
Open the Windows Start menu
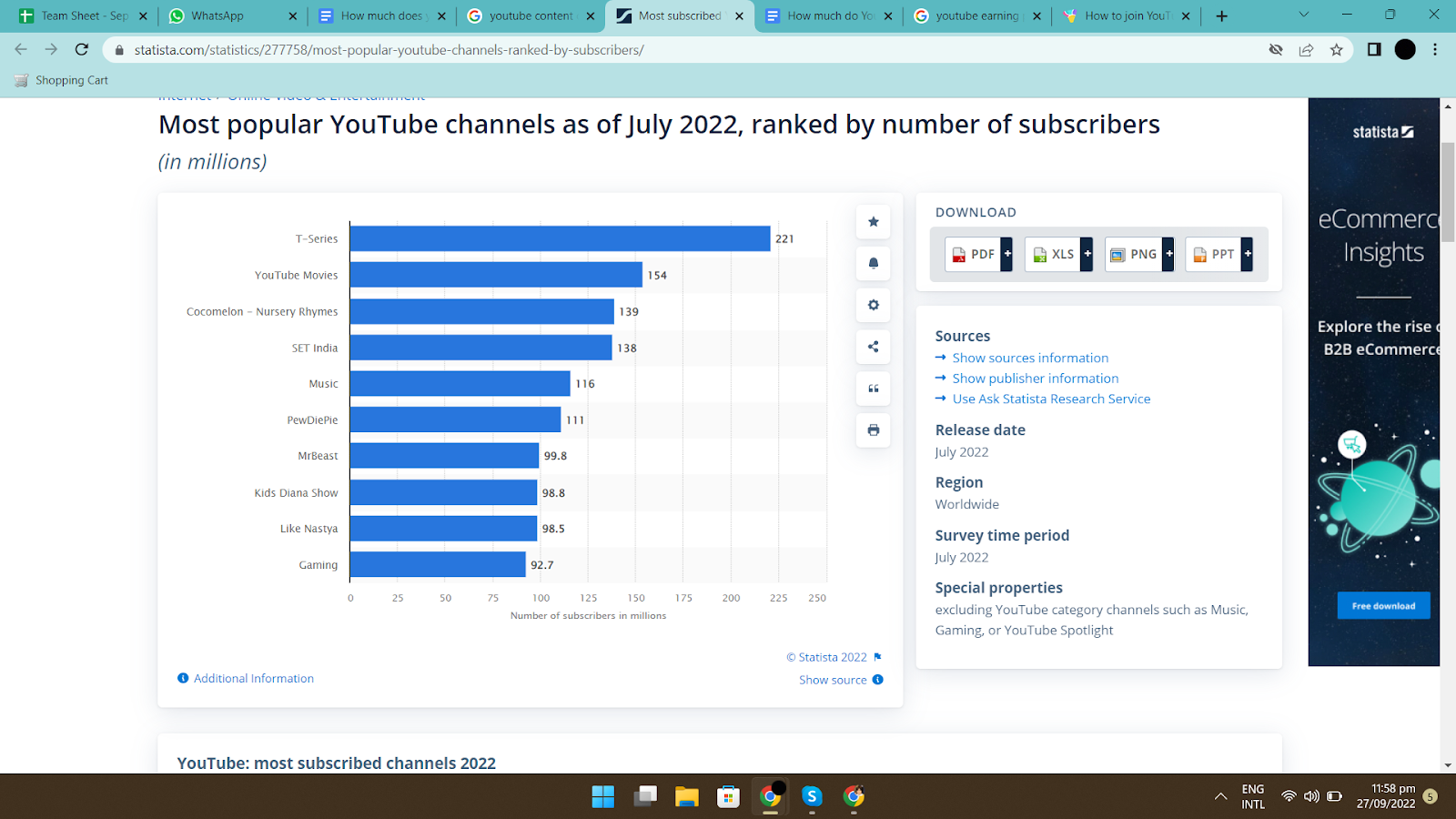tap(602, 797)
